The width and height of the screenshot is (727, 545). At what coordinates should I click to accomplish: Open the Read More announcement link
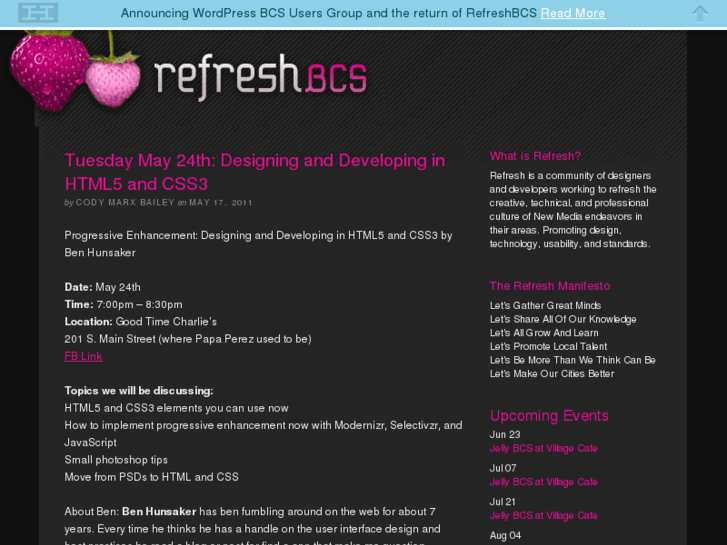(573, 13)
